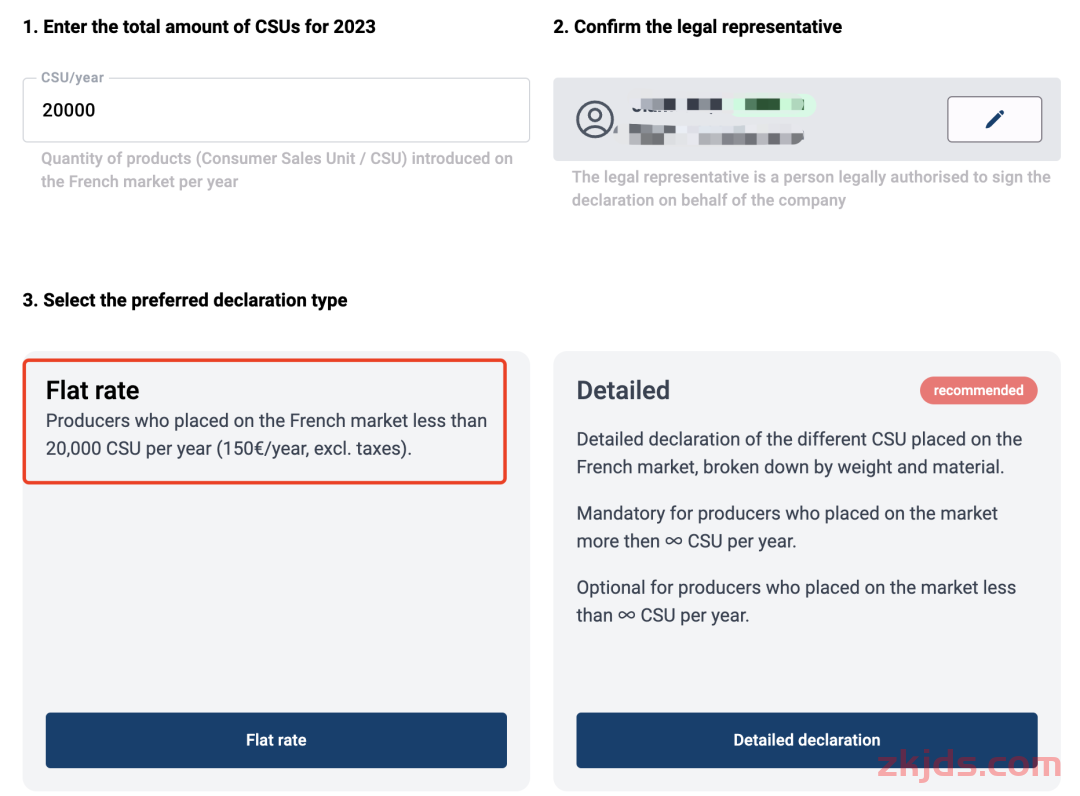Click the Select preferred declaration type heading
Image resolution: width=1080 pixels, height=796 pixels.
click(185, 300)
